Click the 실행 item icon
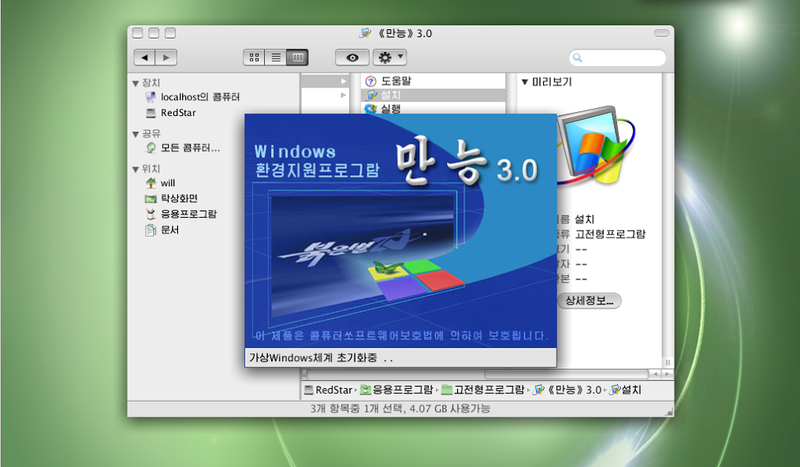 click(x=371, y=108)
